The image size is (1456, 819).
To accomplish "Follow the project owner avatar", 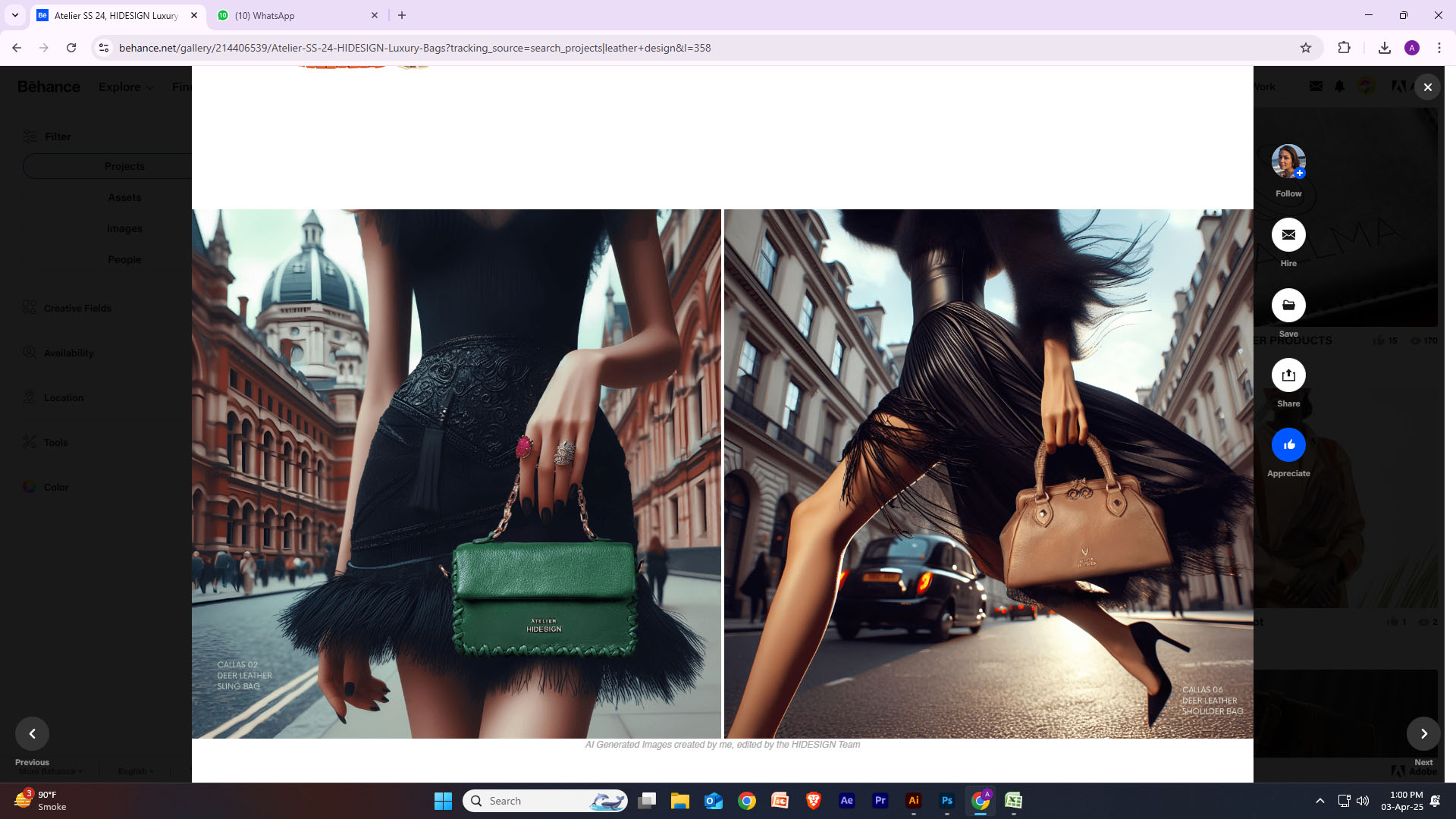I will point(1288,161).
